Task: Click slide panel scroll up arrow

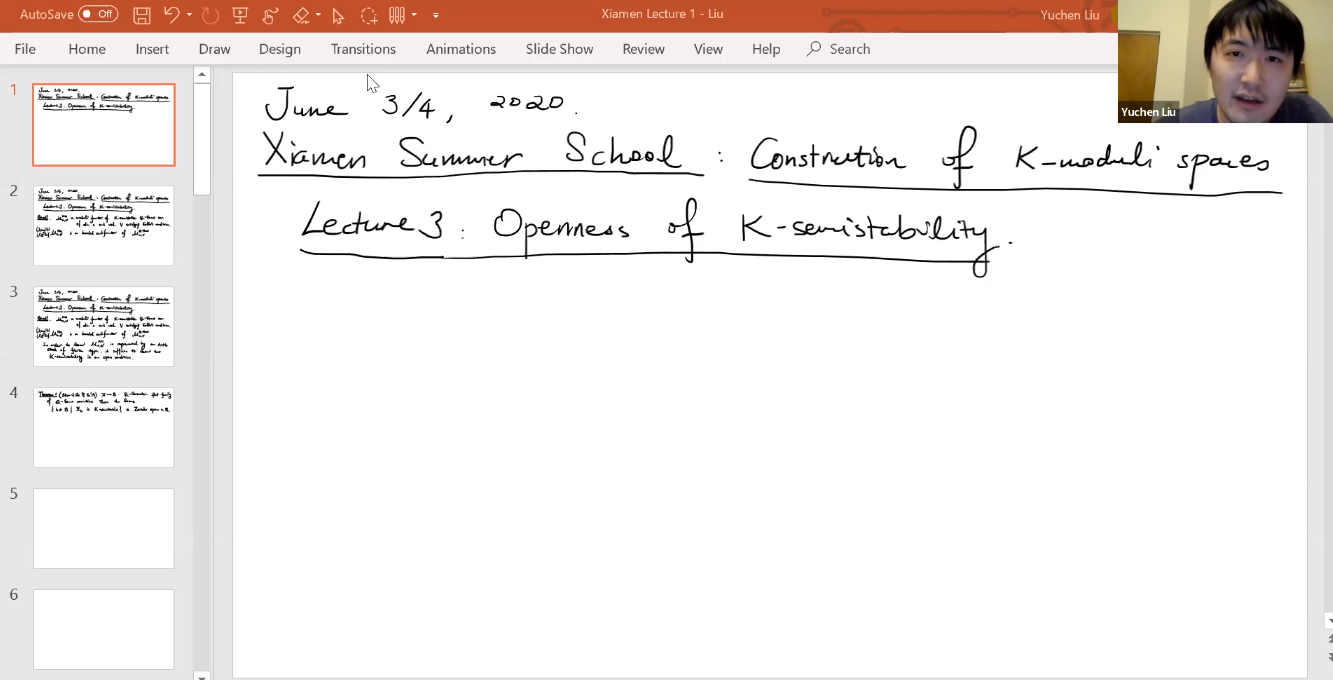Action: point(202,75)
